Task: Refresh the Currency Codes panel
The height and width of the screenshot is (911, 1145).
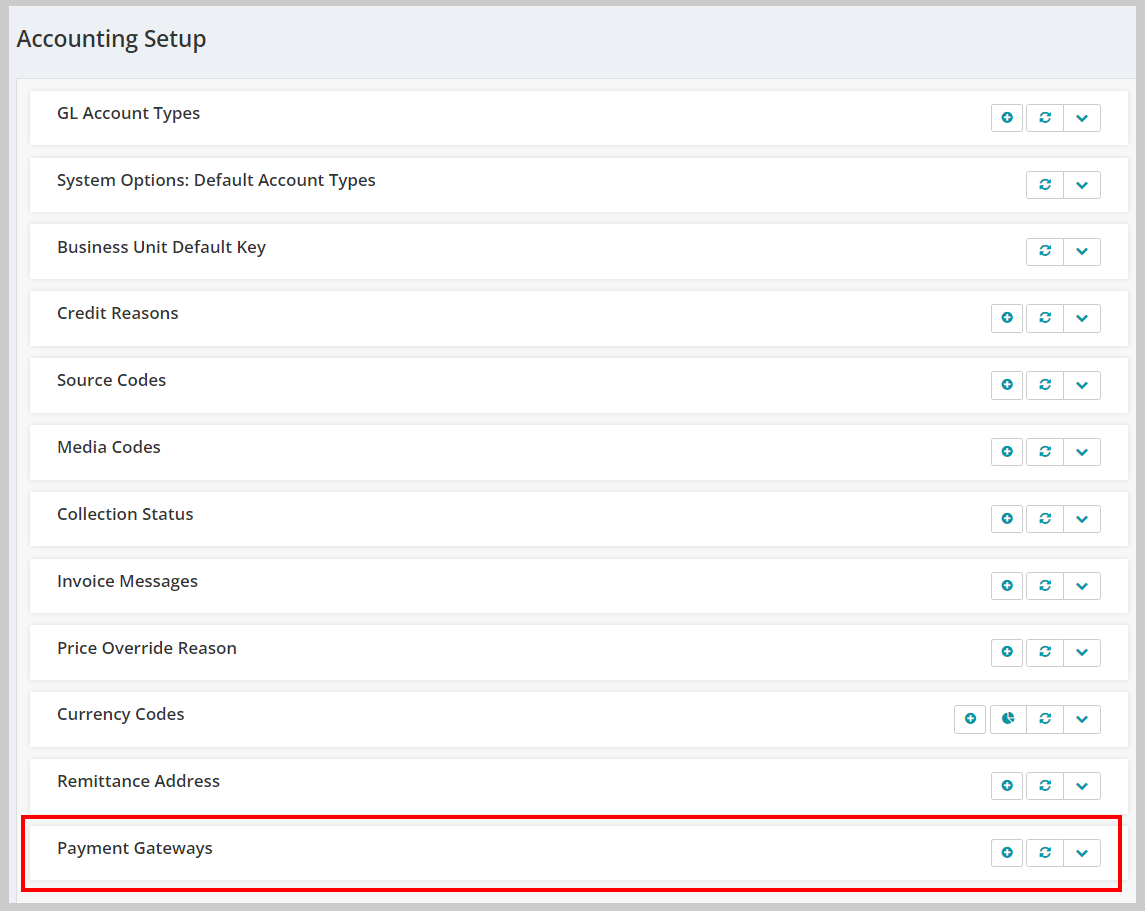Action: coord(1045,719)
